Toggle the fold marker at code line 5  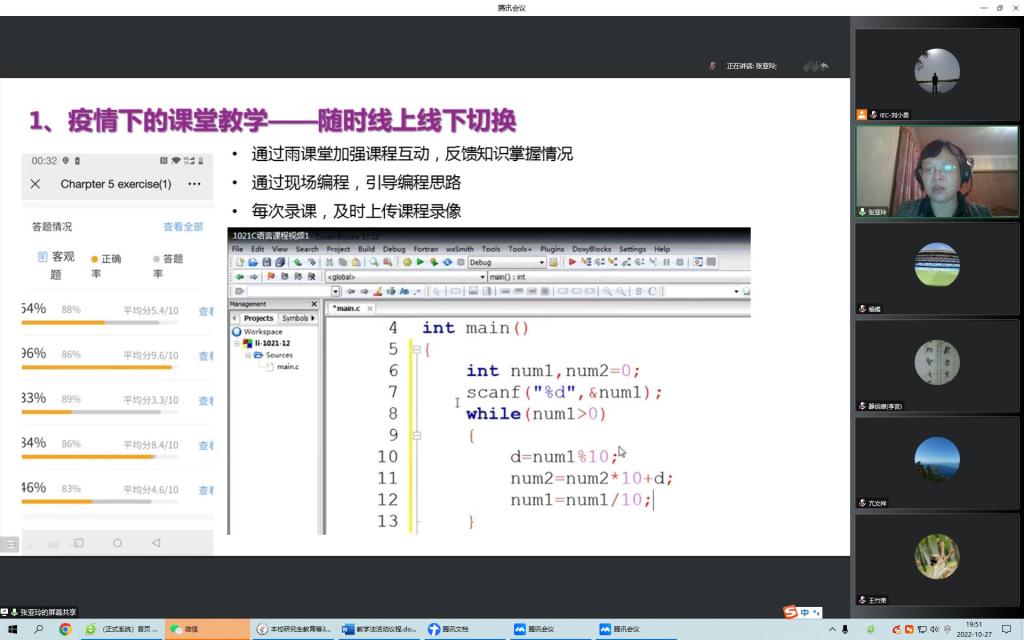tap(416, 350)
